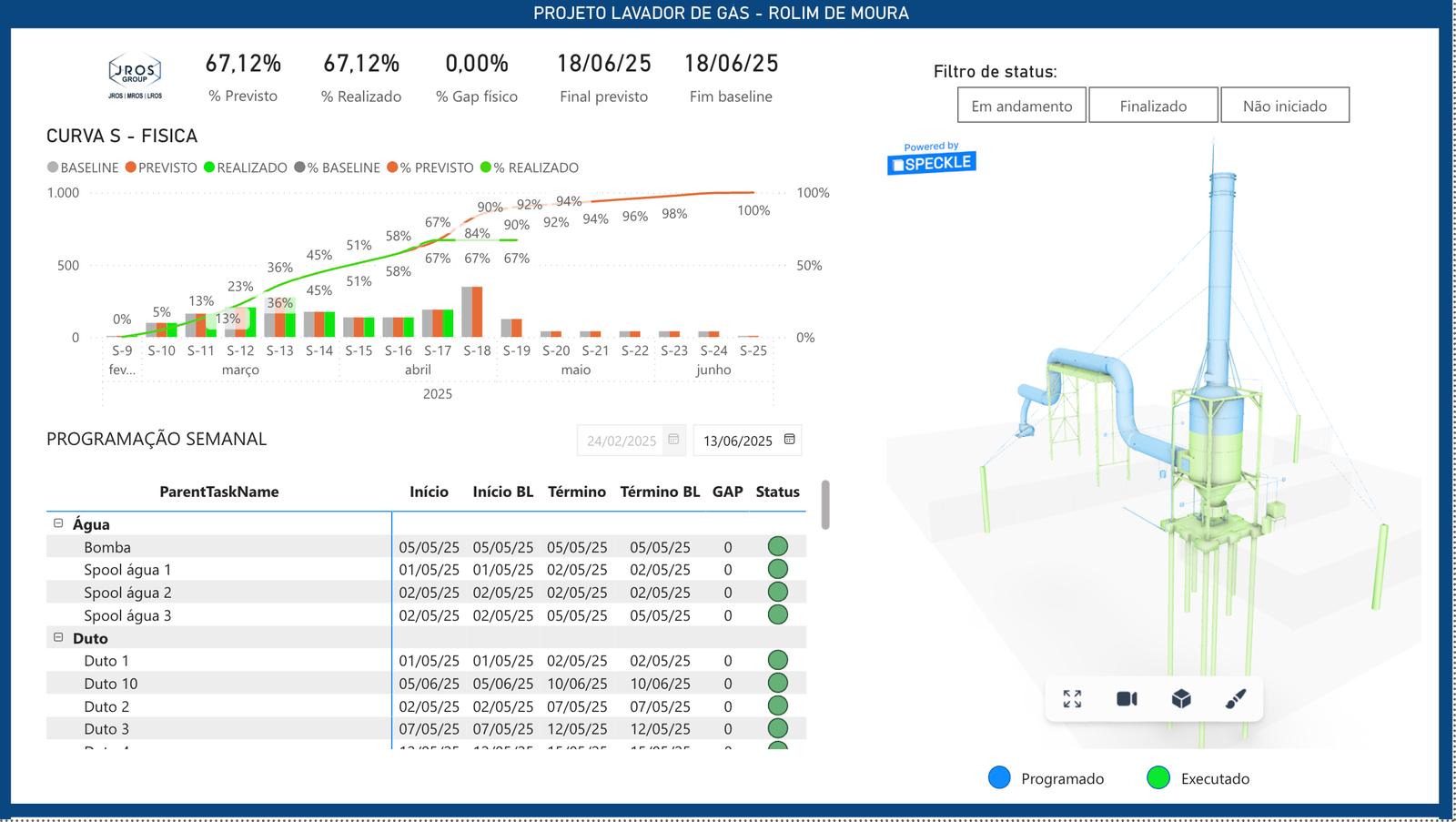The image size is (1456, 822).
Task: Click the paintbrush color icon
Action: pyautogui.click(x=1235, y=698)
